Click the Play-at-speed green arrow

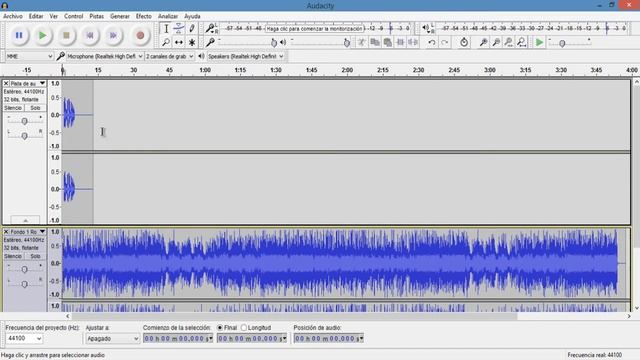click(x=539, y=42)
